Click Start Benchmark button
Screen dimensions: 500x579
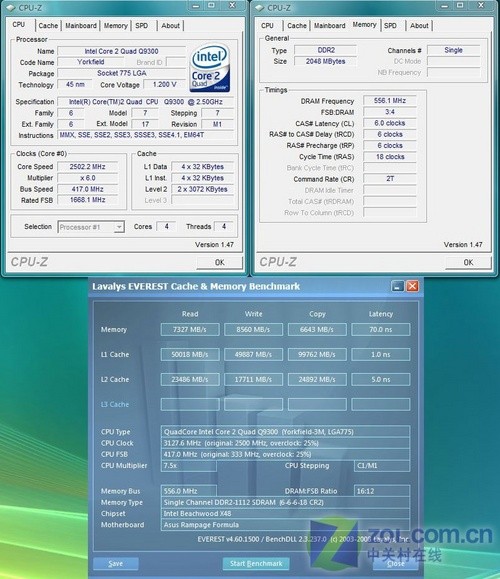pos(256,563)
